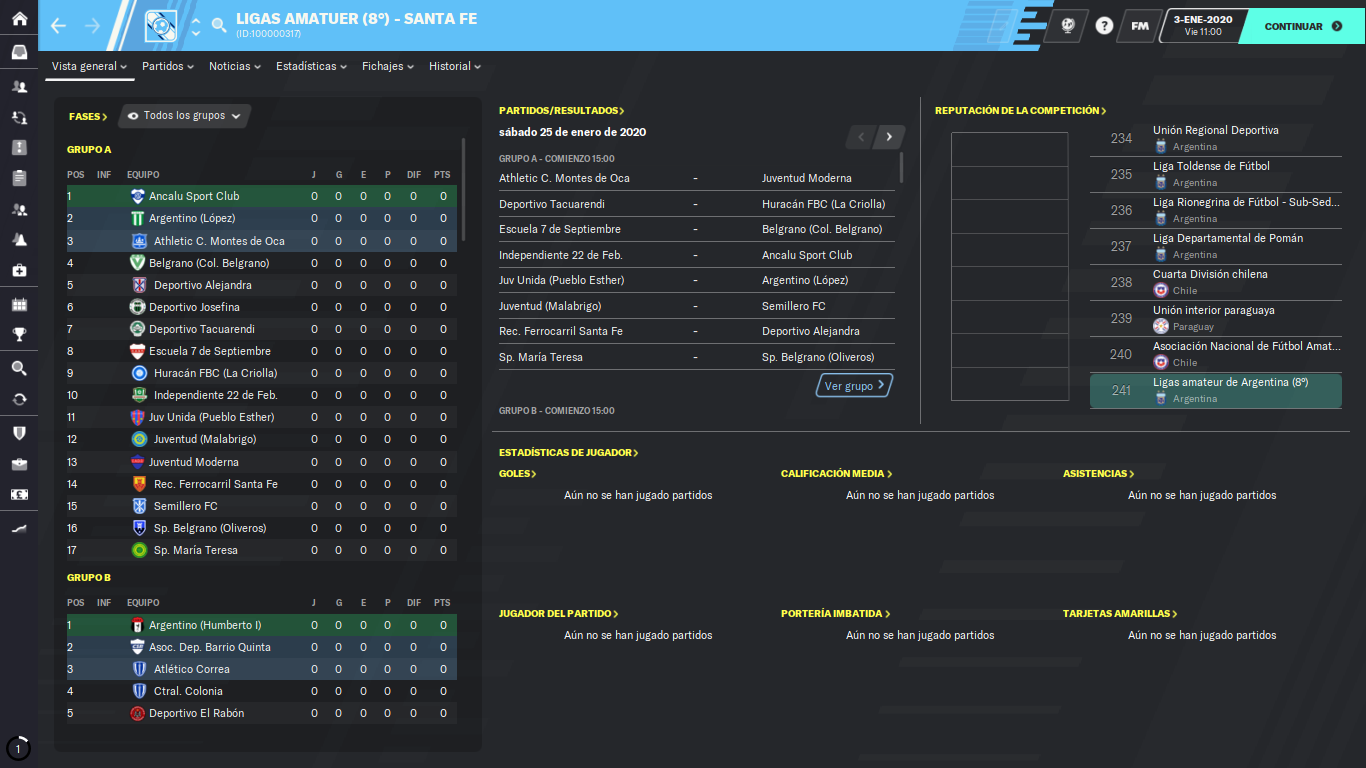Open the boardroom briefcase icon
This screenshot has width=1366, height=768.
[18, 464]
